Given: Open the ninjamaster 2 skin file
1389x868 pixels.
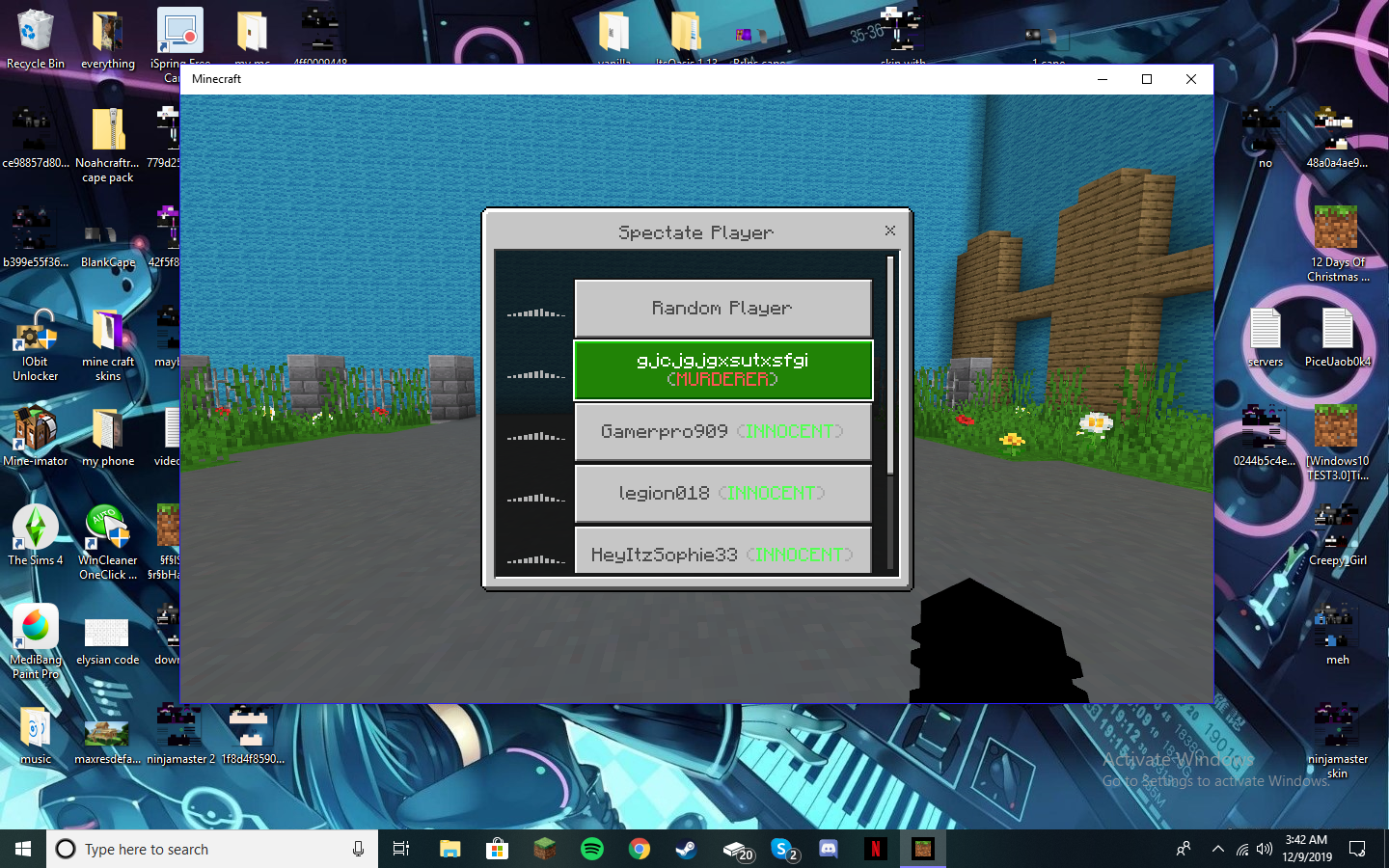Looking at the screenshot, I should (180, 735).
